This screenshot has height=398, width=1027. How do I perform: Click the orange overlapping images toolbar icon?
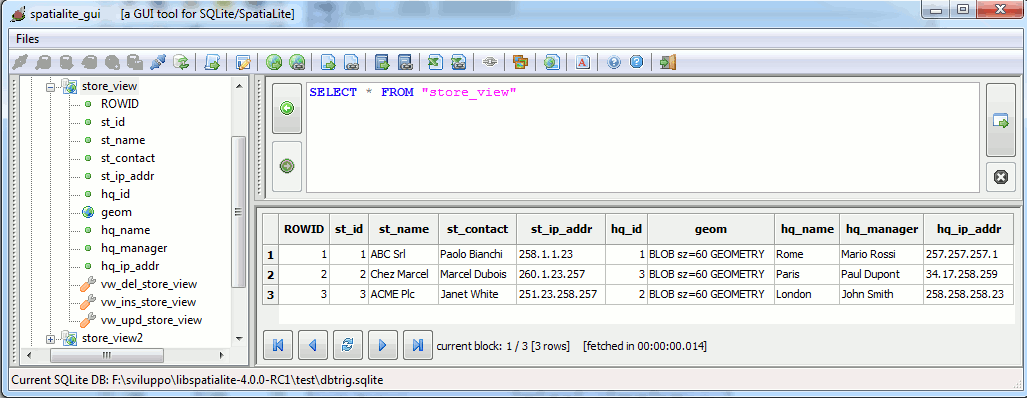point(521,62)
